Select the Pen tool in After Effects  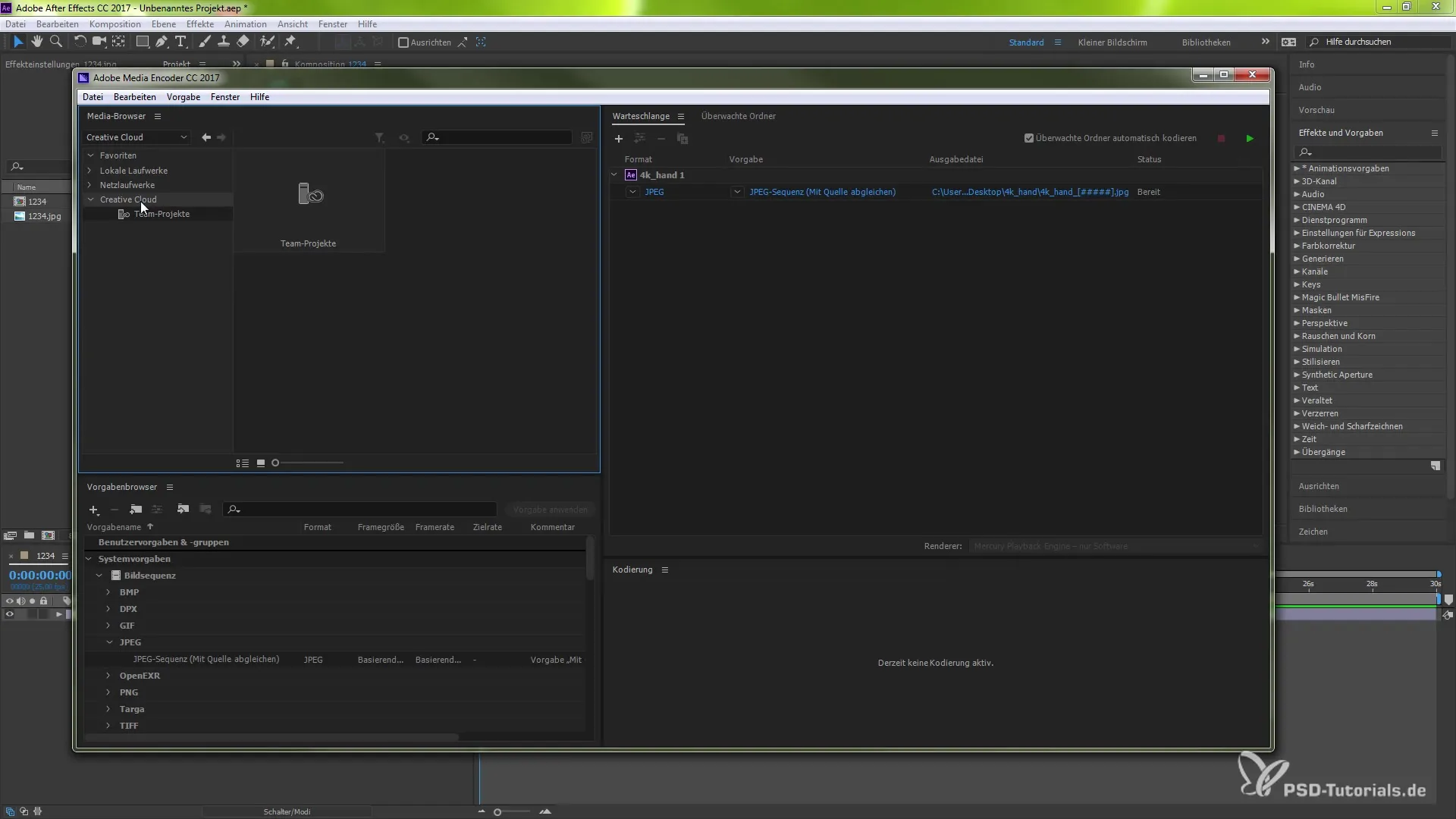pyautogui.click(x=162, y=42)
